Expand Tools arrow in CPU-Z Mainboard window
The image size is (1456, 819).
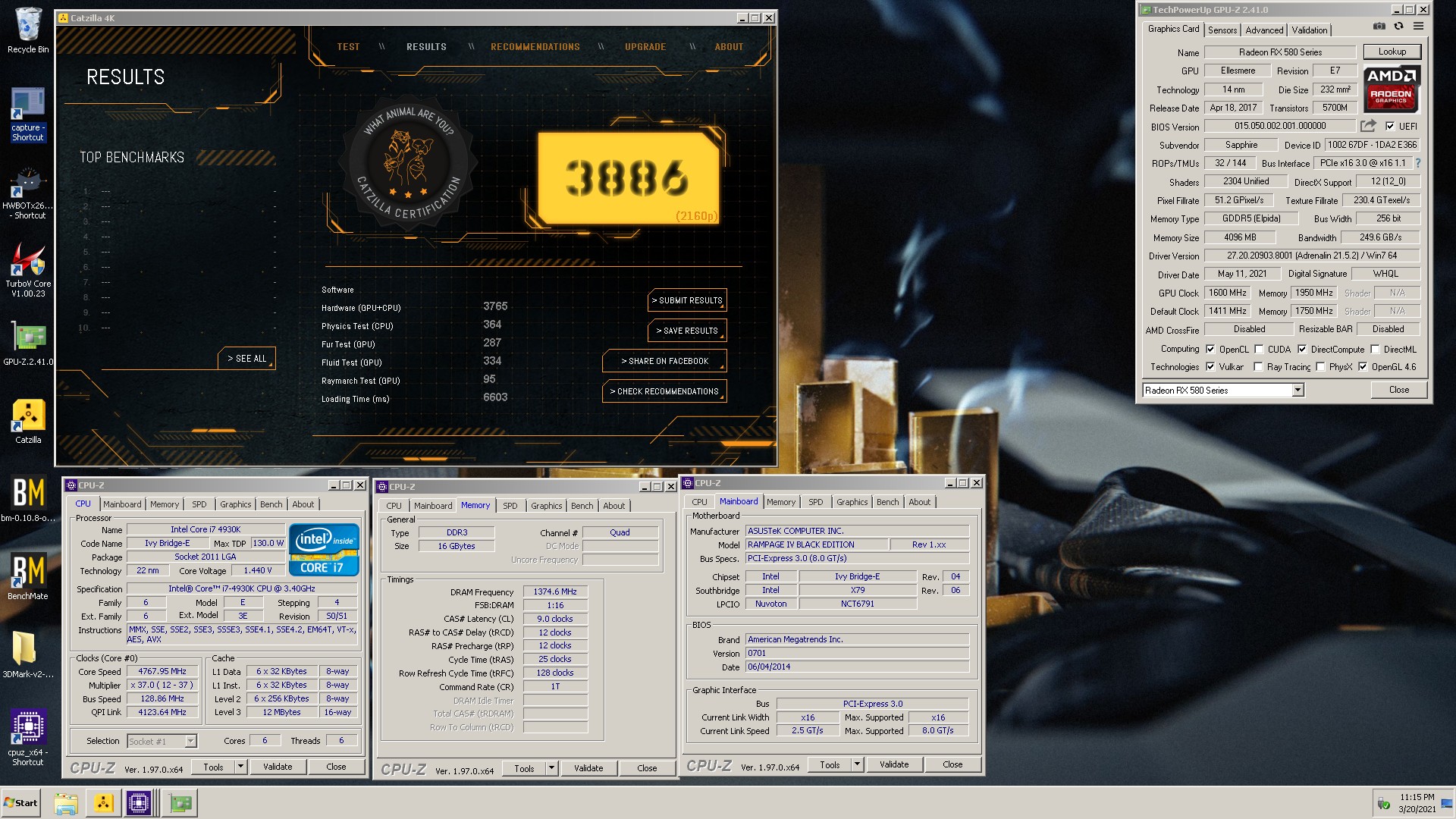click(x=857, y=764)
